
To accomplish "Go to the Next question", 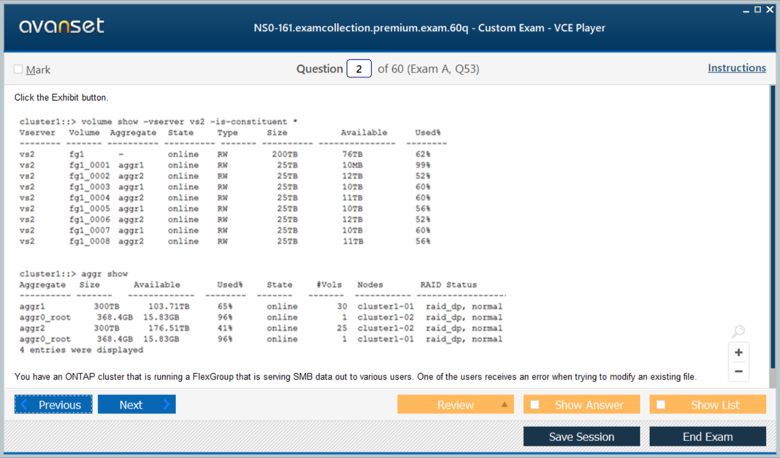I will coord(137,405).
